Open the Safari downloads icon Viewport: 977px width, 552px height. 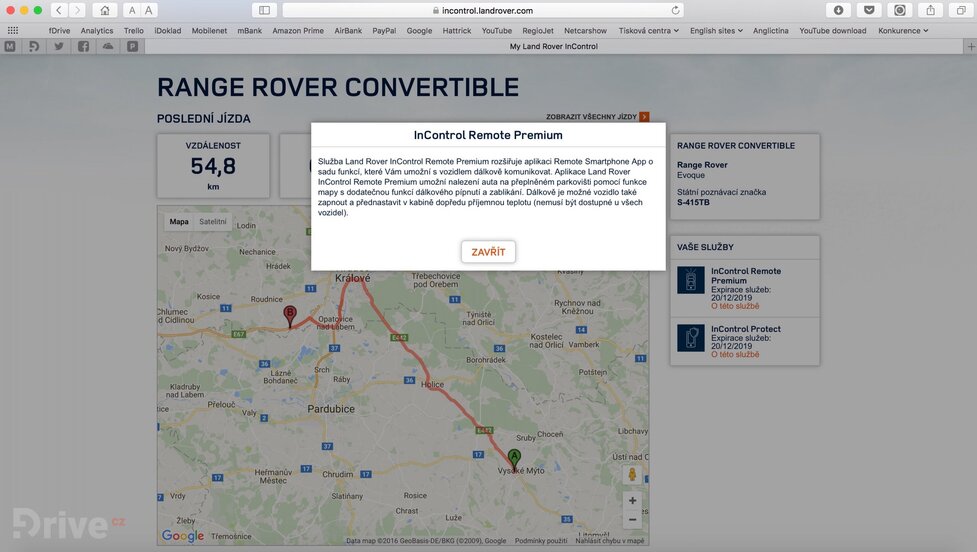(x=838, y=10)
